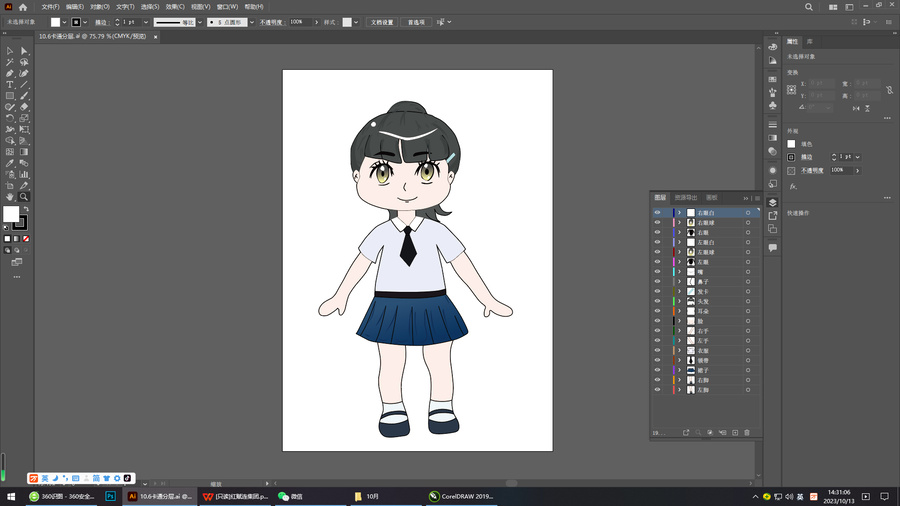The height and width of the screenshot is (506, 900).
Task: Select the Hand tool
Action: tap(10, 197)
